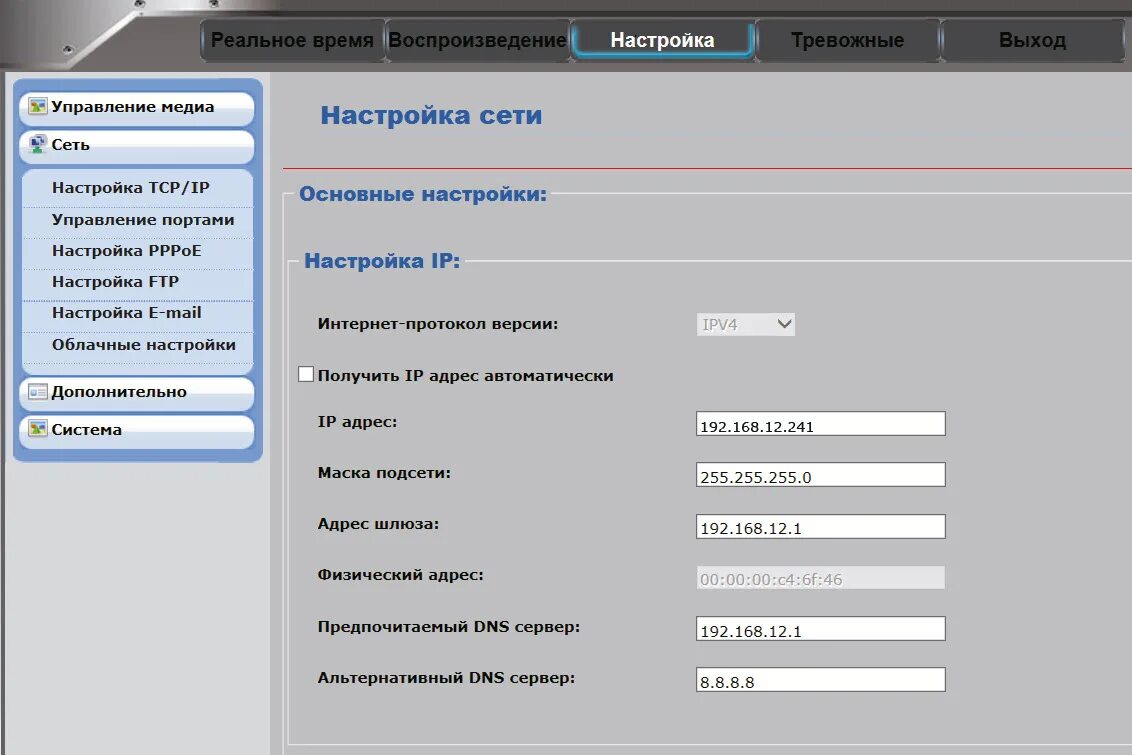
Task: Click the Настройка сети heading
Action: pos(431,115)
